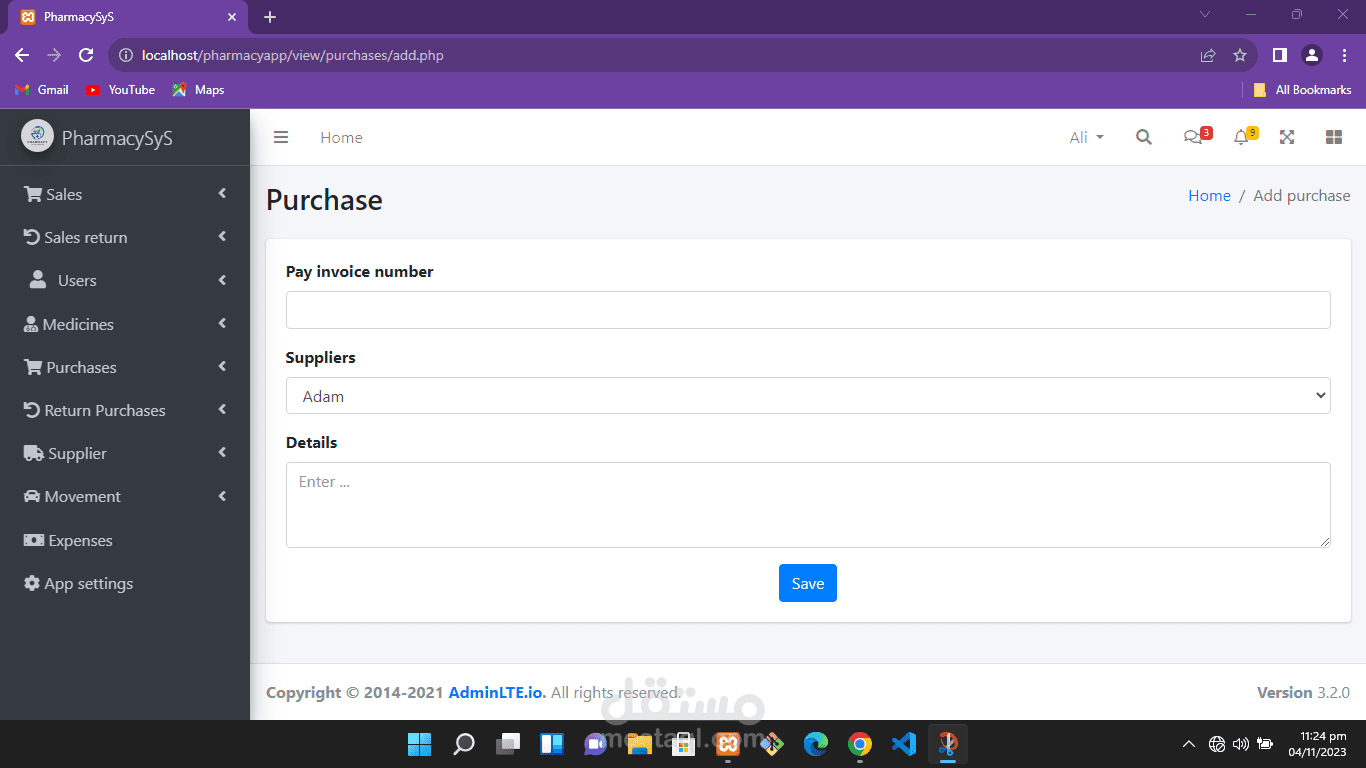
Task: Open Microsoft Edge from taskbar
Action: (816, 744)
